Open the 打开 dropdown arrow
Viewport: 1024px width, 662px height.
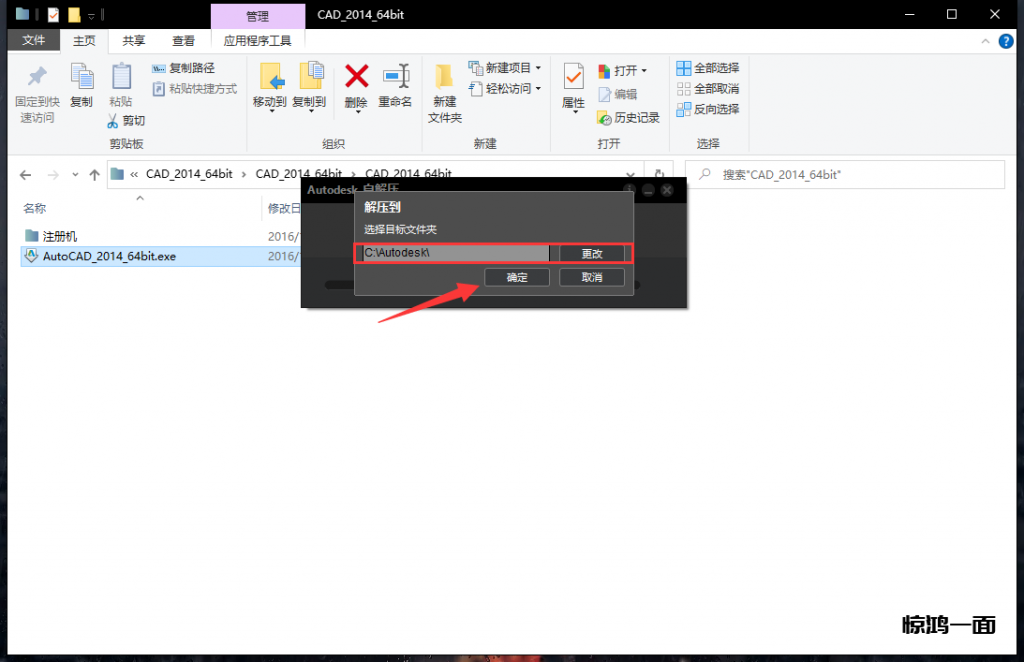[644, 71]
